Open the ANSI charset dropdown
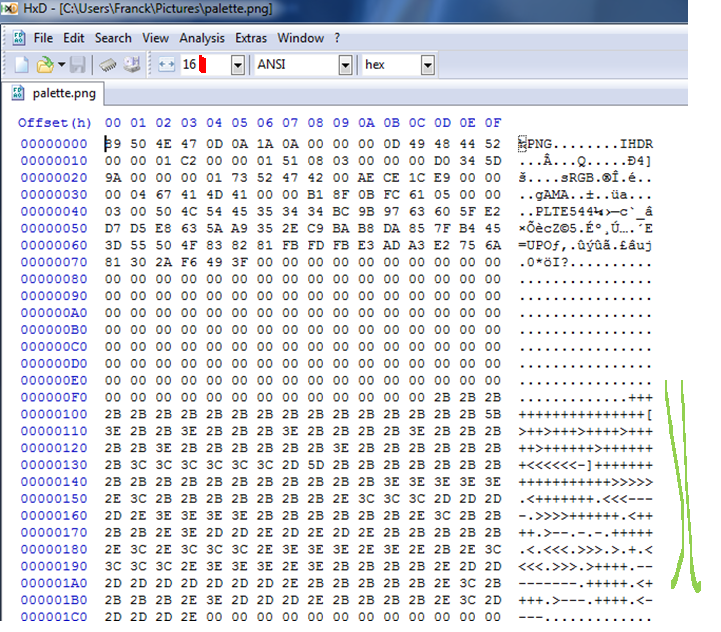The width and height of the screenshot is (721, 632). click(x=345, y=65)
